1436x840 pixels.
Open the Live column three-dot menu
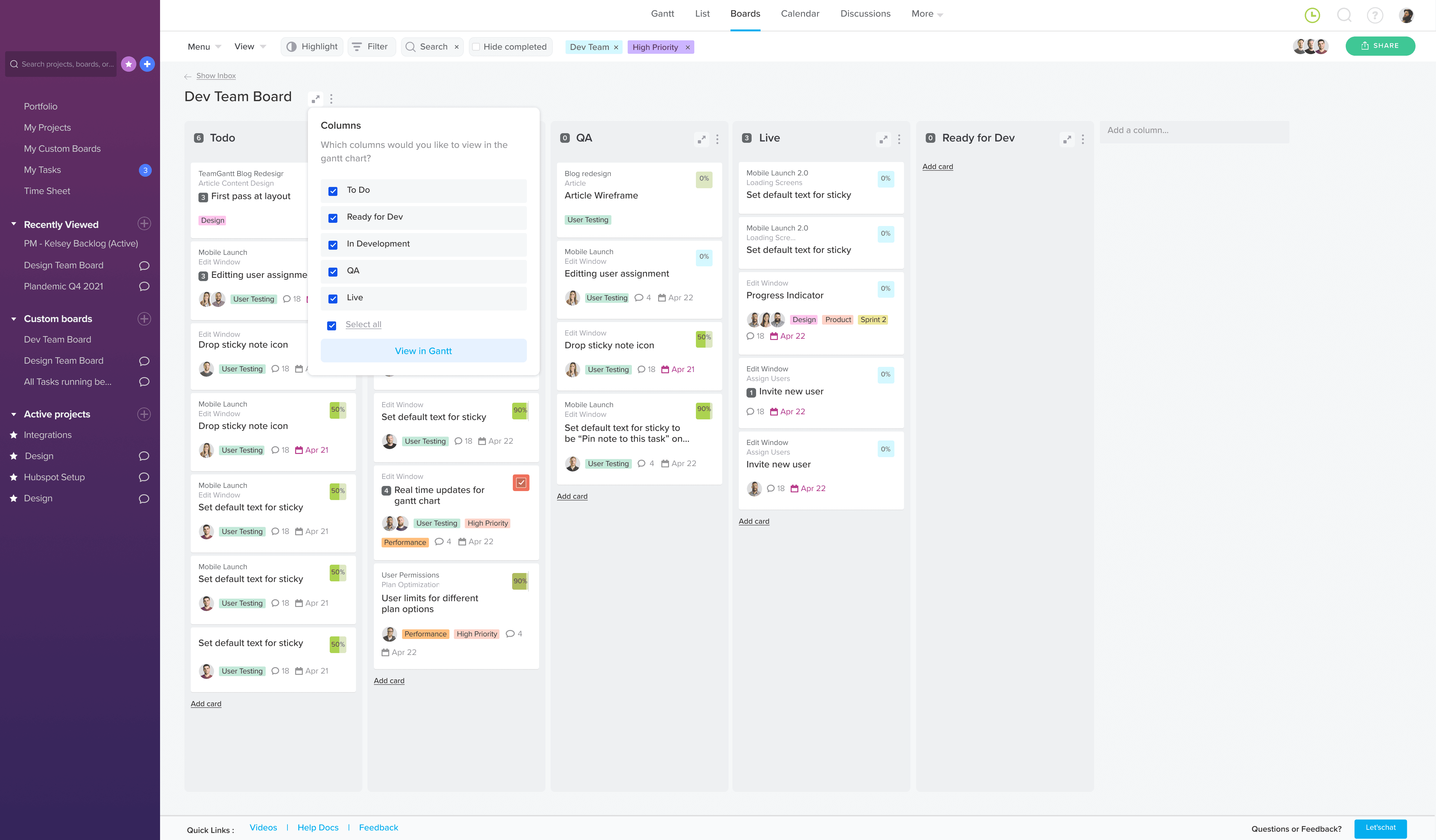(x=899, y=139)
